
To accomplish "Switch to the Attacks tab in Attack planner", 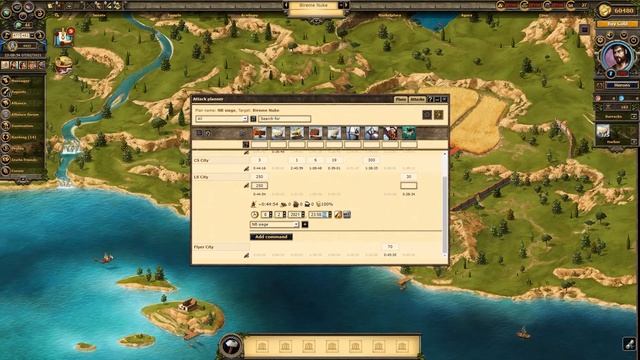I will [417, 99].
